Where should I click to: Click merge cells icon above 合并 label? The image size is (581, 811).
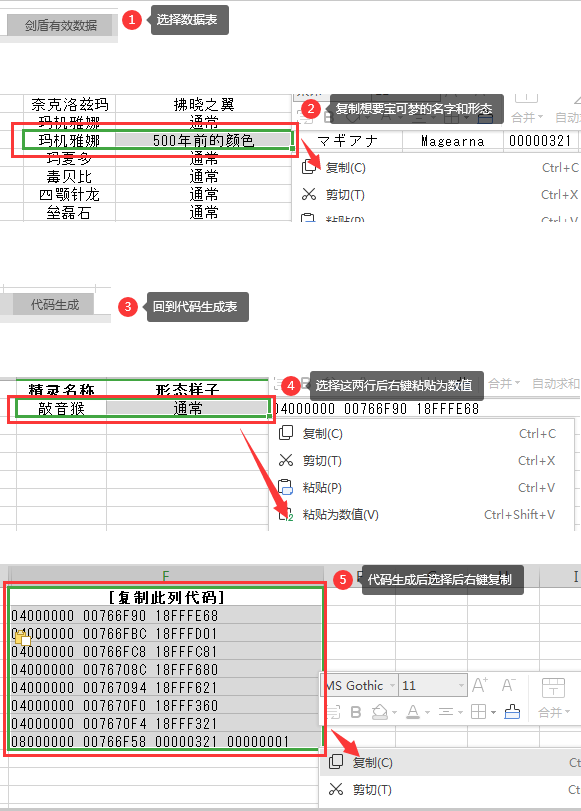point(553,688)
